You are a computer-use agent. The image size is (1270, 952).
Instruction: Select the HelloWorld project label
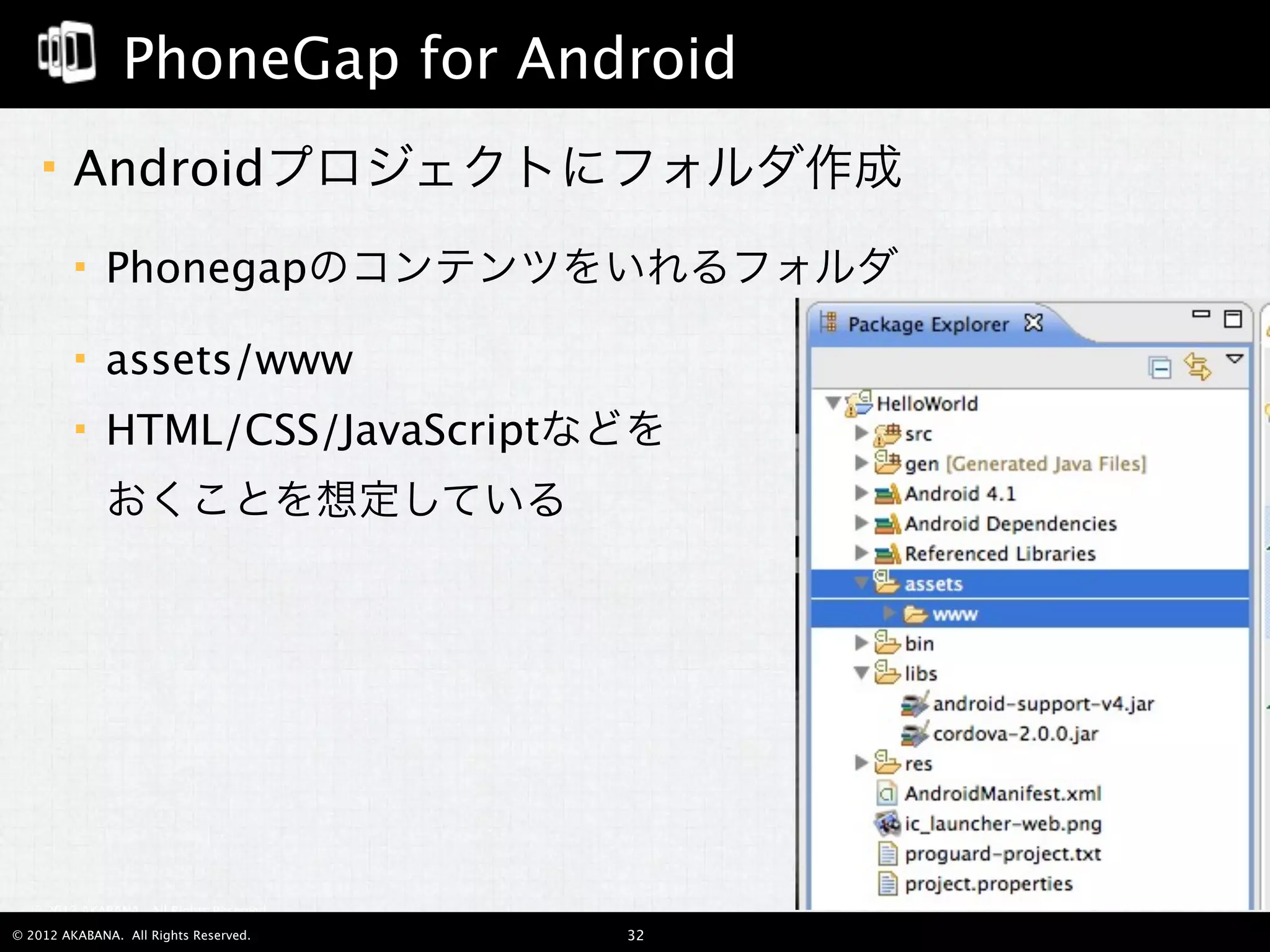point(927,403)
